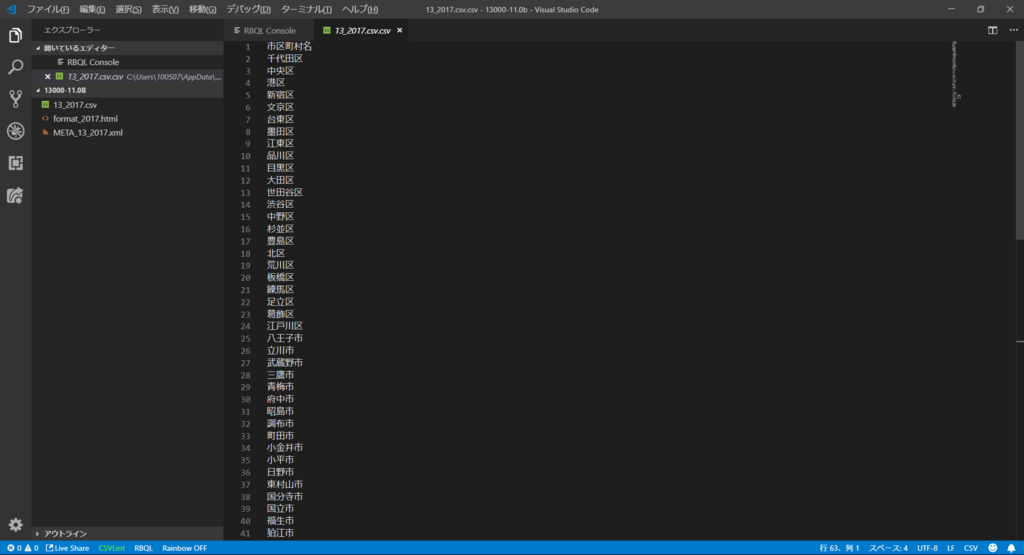
Task: Click RBQL in status bar
Action: 143,548
